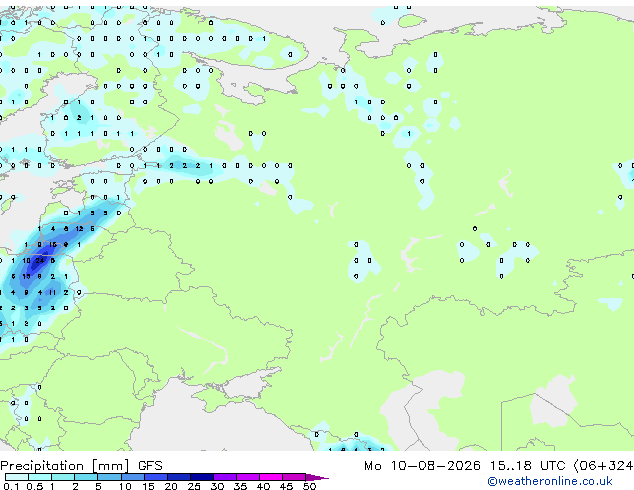Click the 0.1–0.5 mm legend swatch

tap(17, 477)
